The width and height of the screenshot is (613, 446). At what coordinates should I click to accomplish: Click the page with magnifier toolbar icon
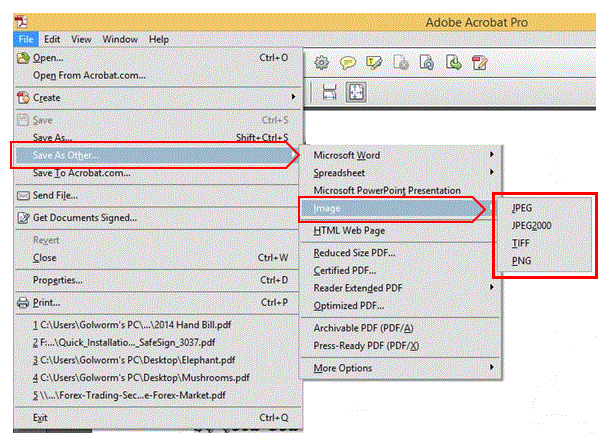(x=427, y=63)
